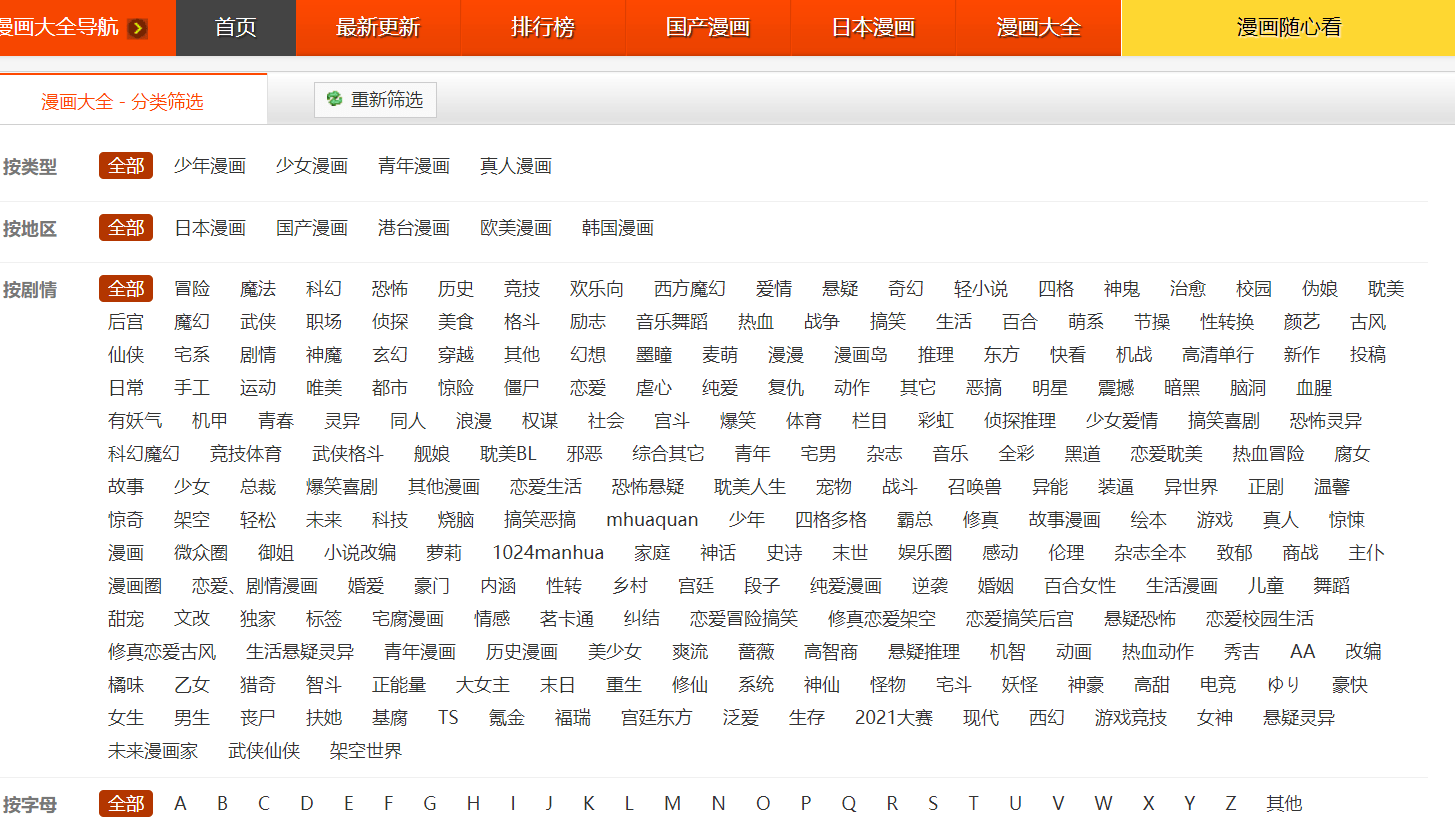The width and height of the screenshot is (1455, 830).
Task: Choose the 耽美 tag in first plot row
Action: pos(1386,289)
